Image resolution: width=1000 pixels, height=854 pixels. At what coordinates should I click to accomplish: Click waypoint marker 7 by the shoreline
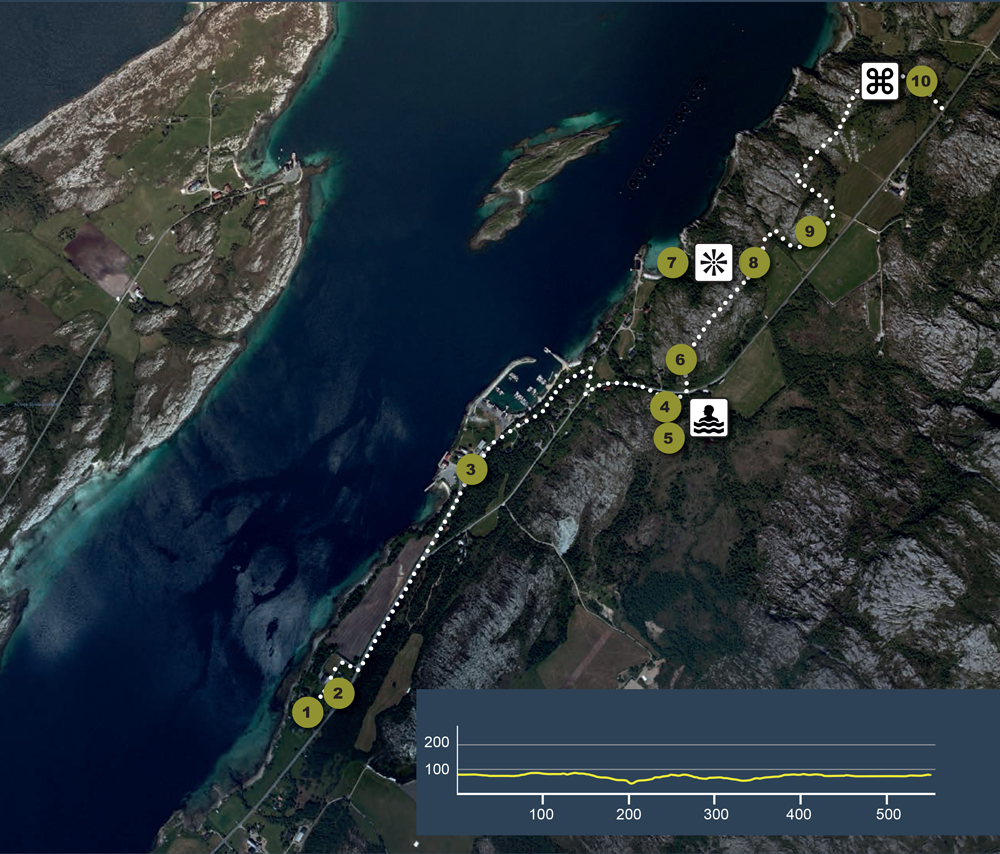[x=672, y=262]
